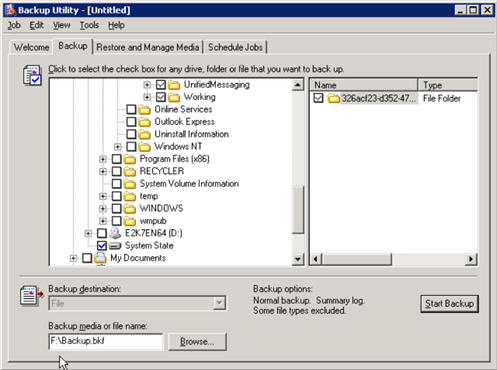Uncheck the Working folder checkbox

(x=161, y=97)
